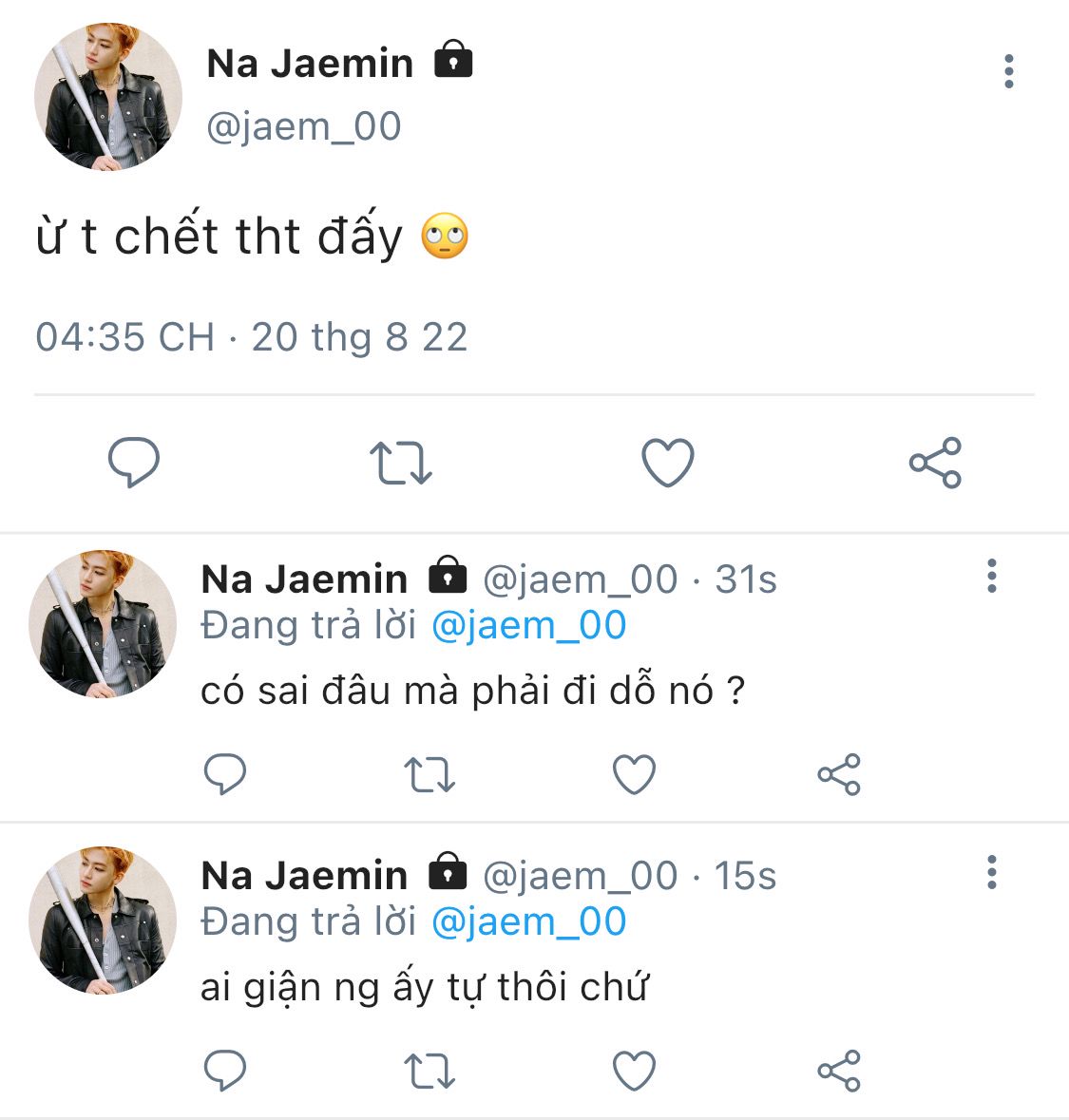
Task: Open the main tweet author's profile picture
Action: tap(107, 97)
